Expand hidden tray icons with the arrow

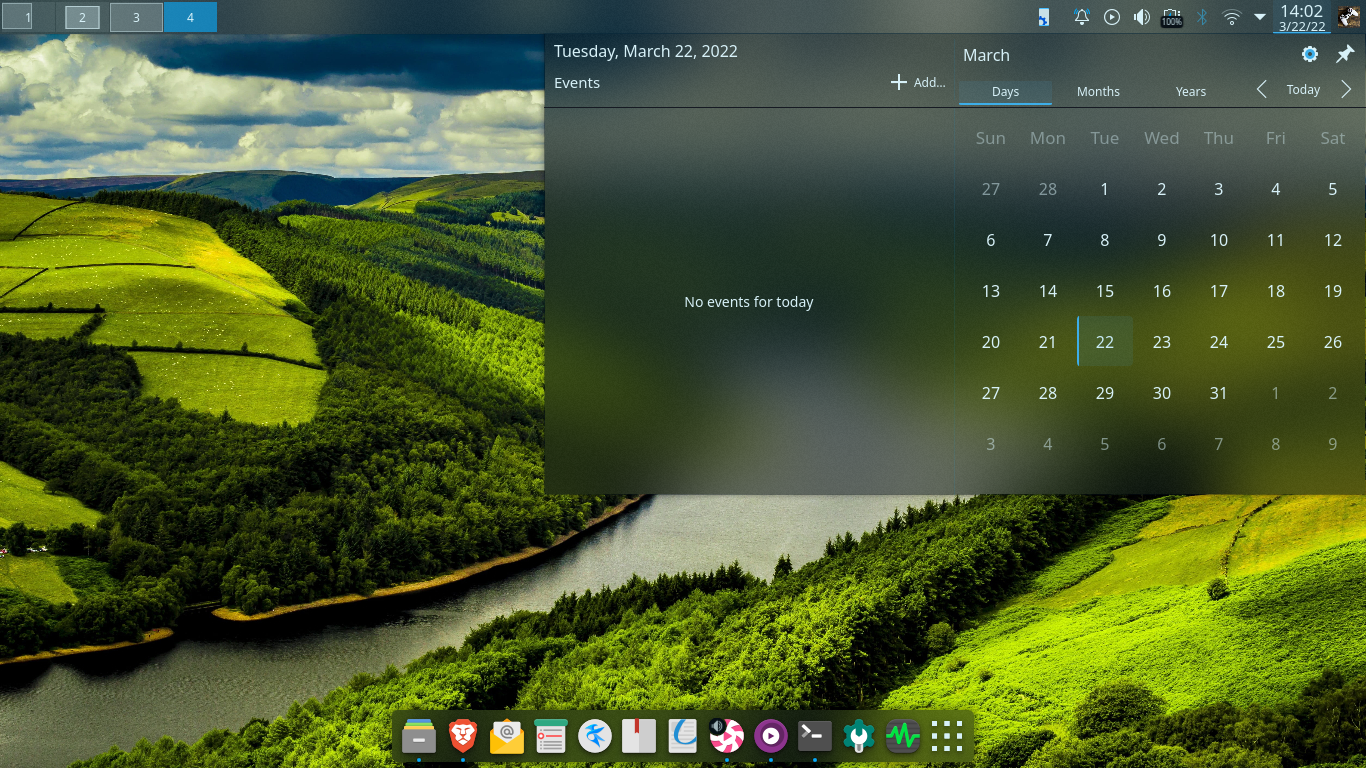click(x=1259, y=16)
